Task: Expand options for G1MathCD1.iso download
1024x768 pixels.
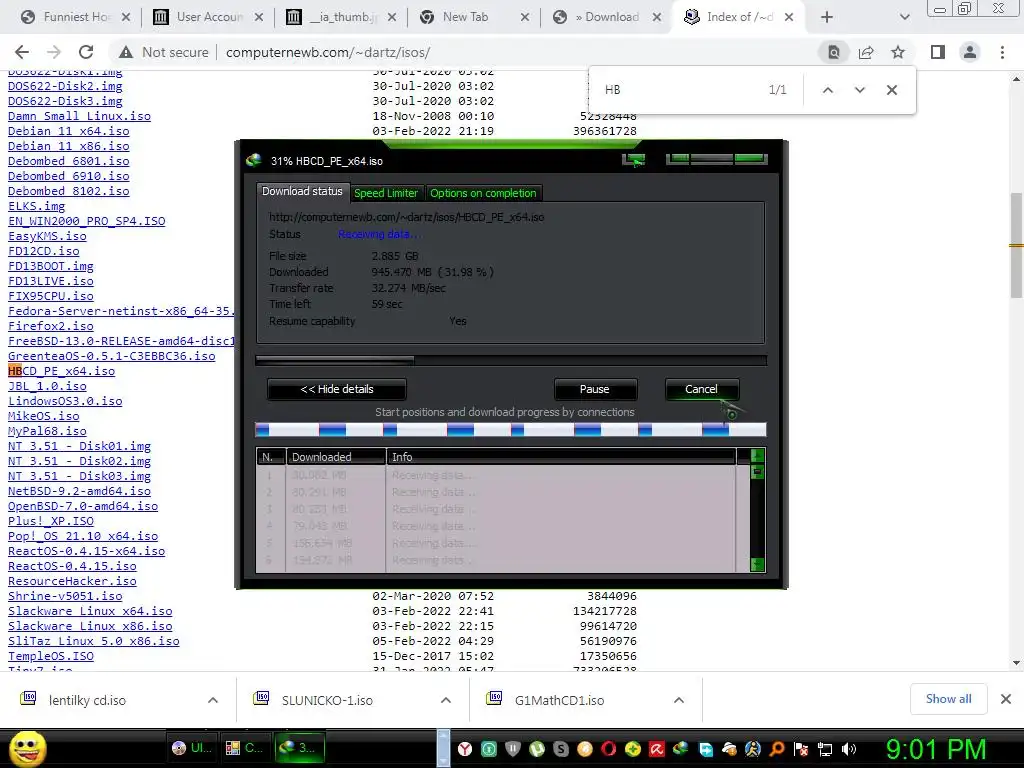Action: (679, 700)
